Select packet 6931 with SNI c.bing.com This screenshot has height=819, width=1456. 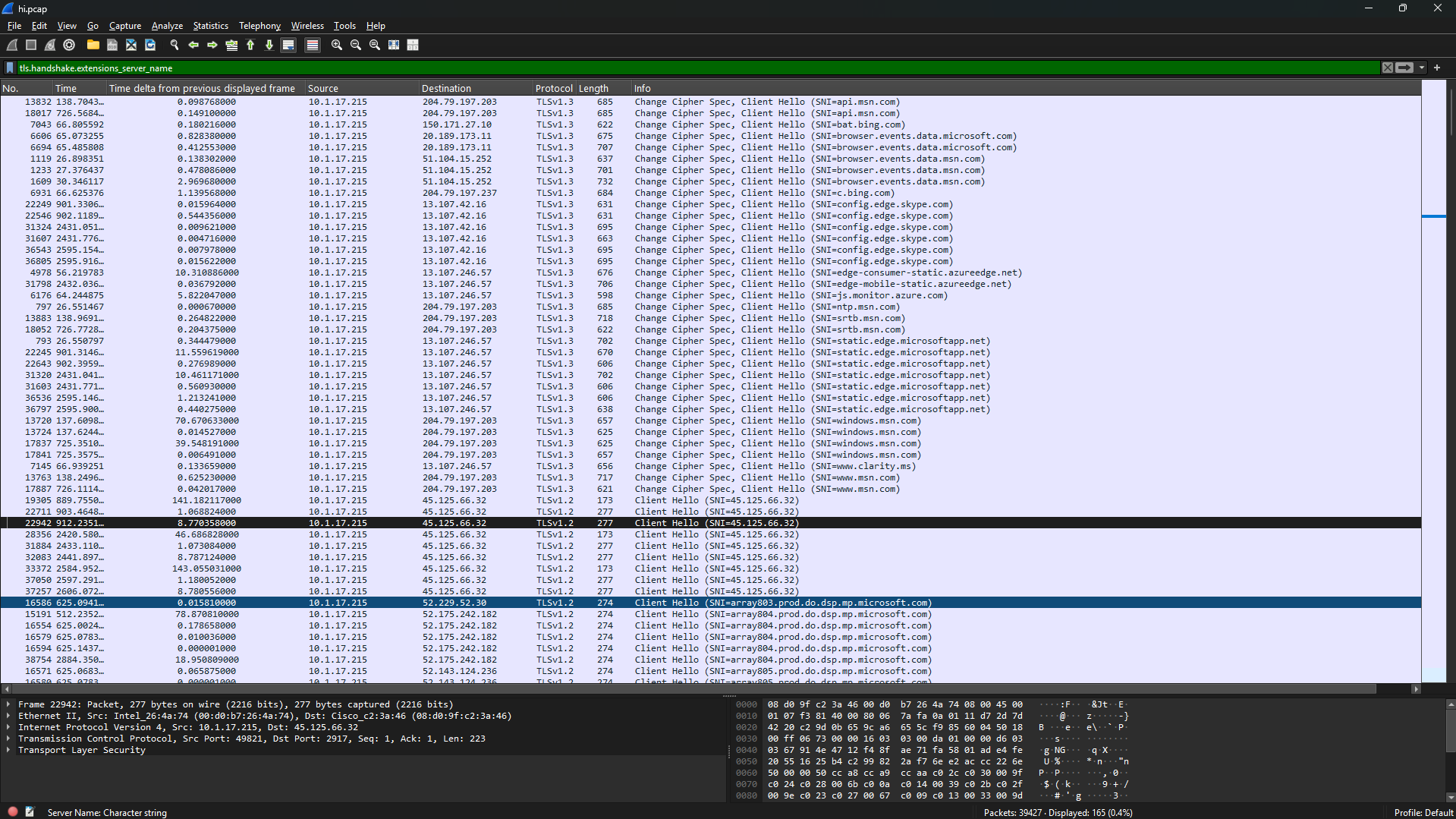click(710, 193)
